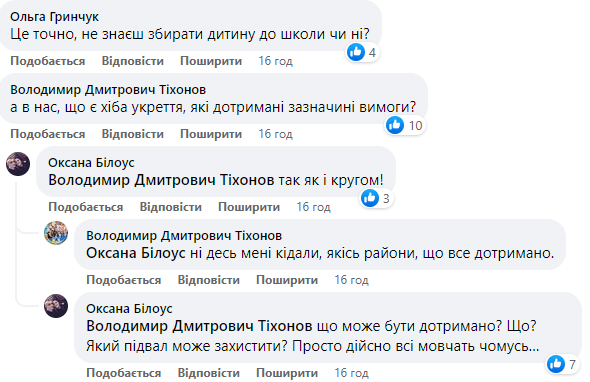Open the Ольга Гринчук author name link
This screenshot has height=382, width=590.
coord(54,17)
